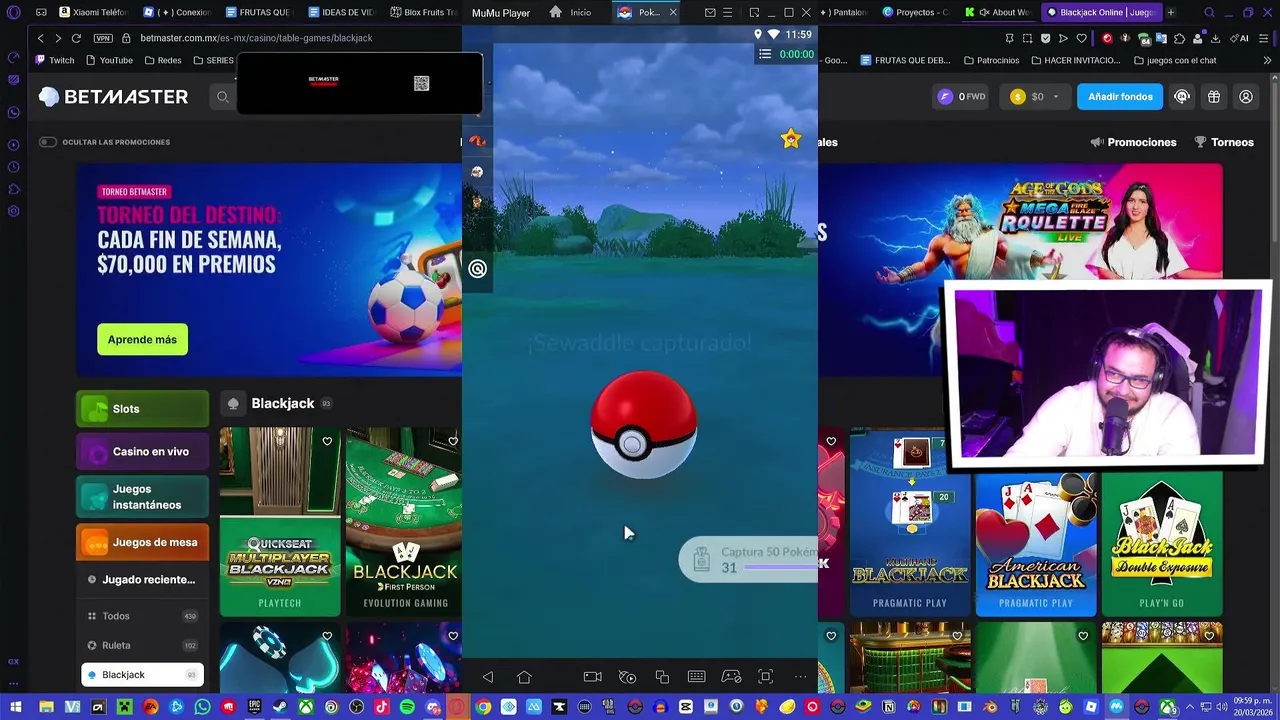This screenshot has width=1280, height=720.
Task: Open the Promociones link
Action: pyautogui.click(x=1133, y=142)
